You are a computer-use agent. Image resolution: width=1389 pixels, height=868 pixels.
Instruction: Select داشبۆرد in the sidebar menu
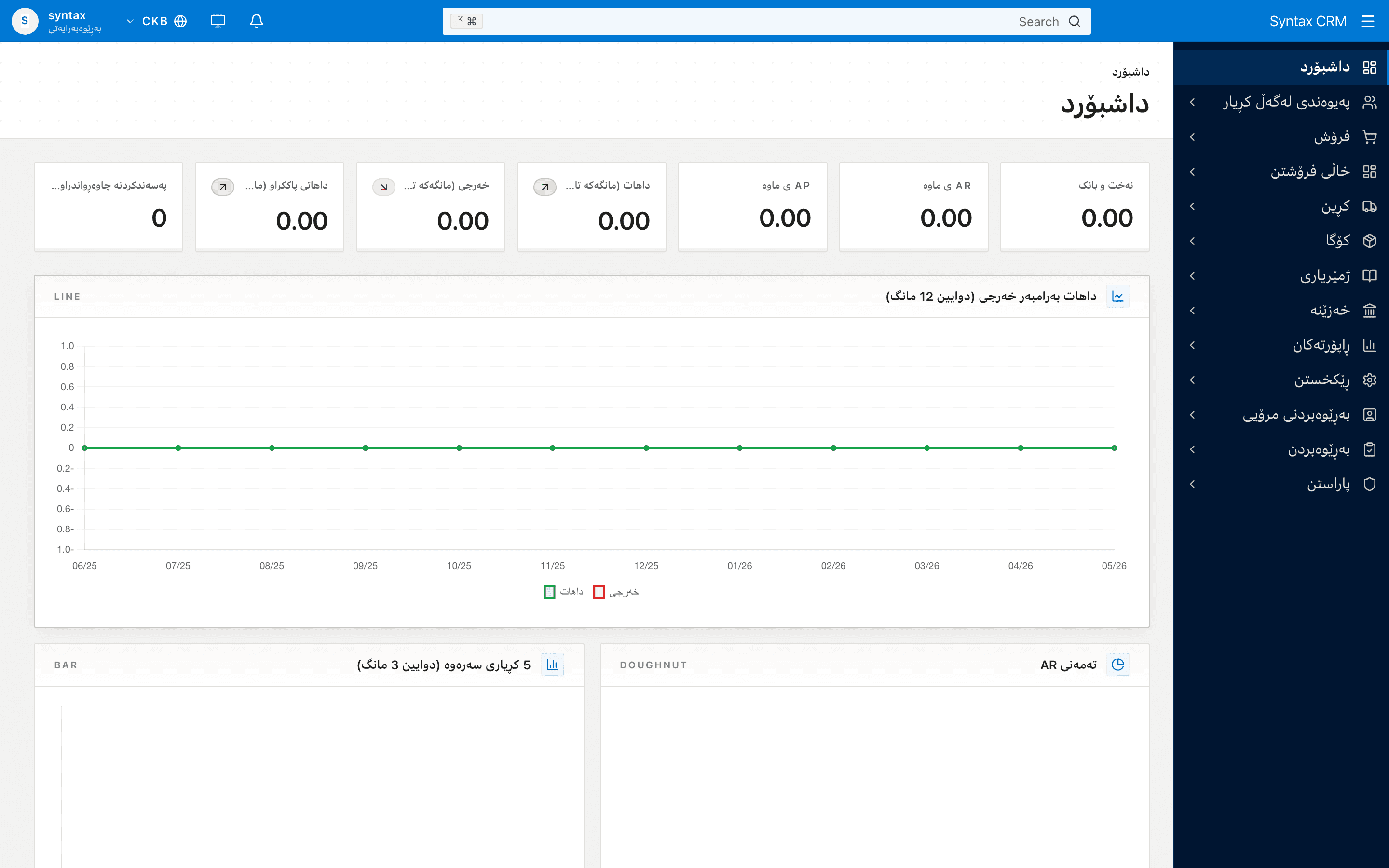click(1280, 67)
